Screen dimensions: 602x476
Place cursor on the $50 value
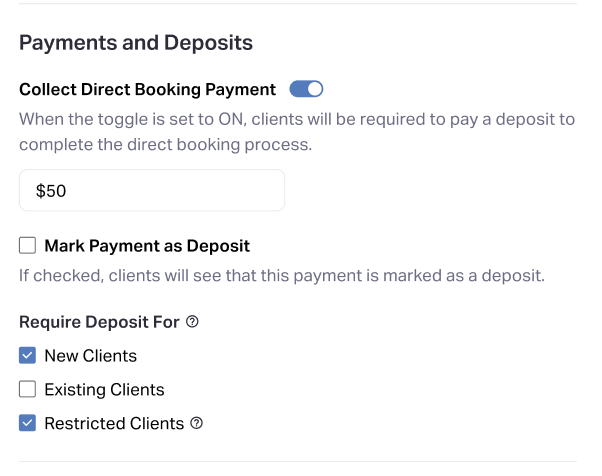pyautogui.click(x=51, y=191)
